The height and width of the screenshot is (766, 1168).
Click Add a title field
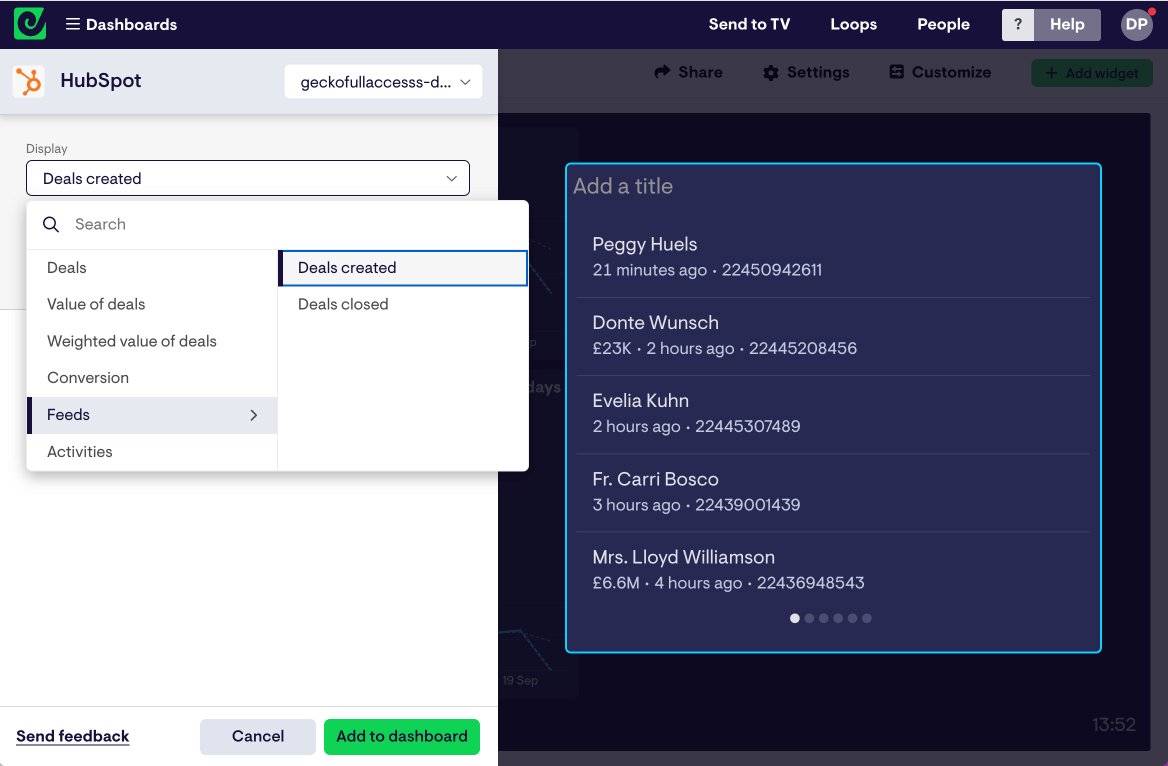coord(623,186)
